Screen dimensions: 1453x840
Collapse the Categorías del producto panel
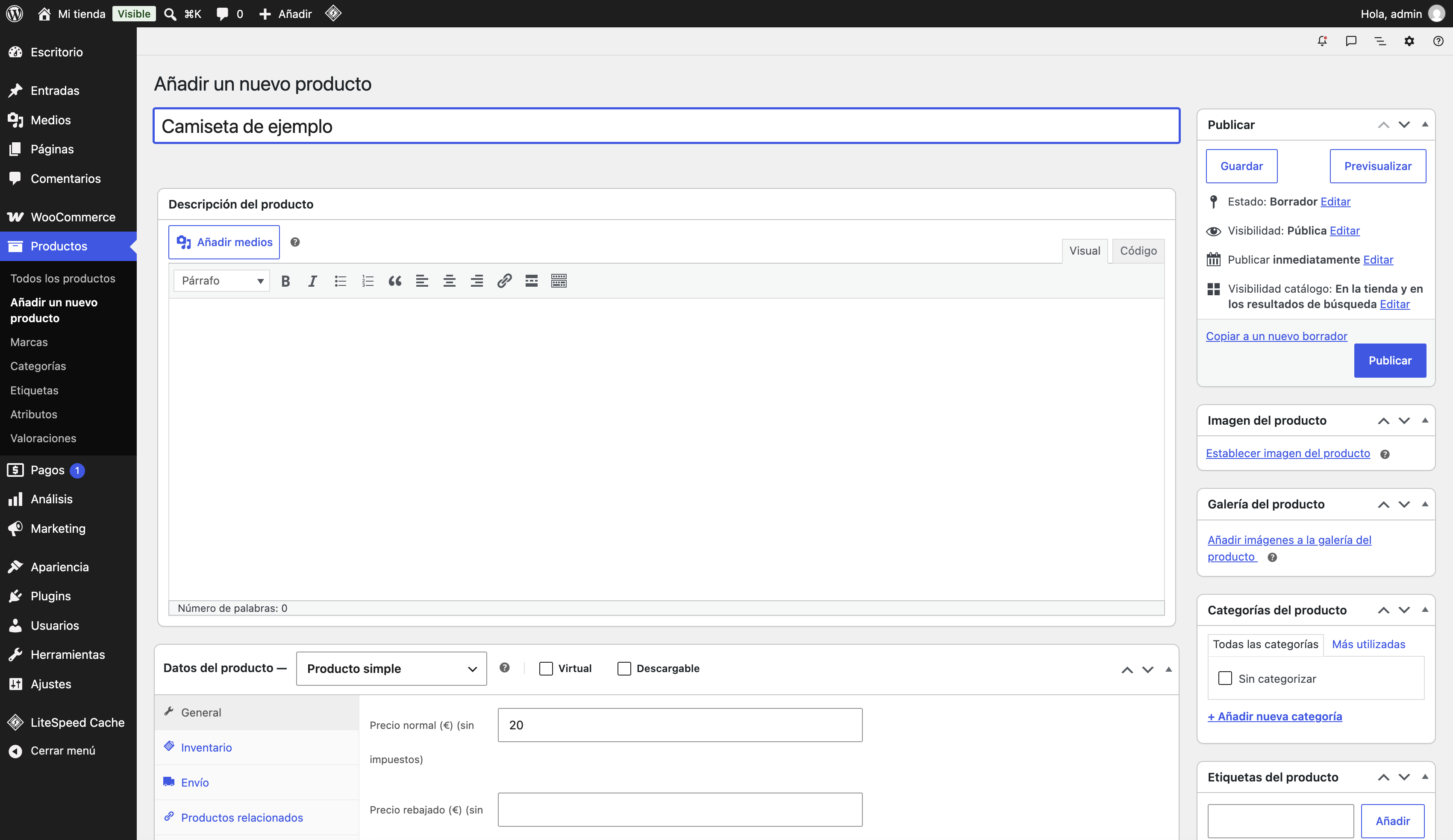[1425, 610]
